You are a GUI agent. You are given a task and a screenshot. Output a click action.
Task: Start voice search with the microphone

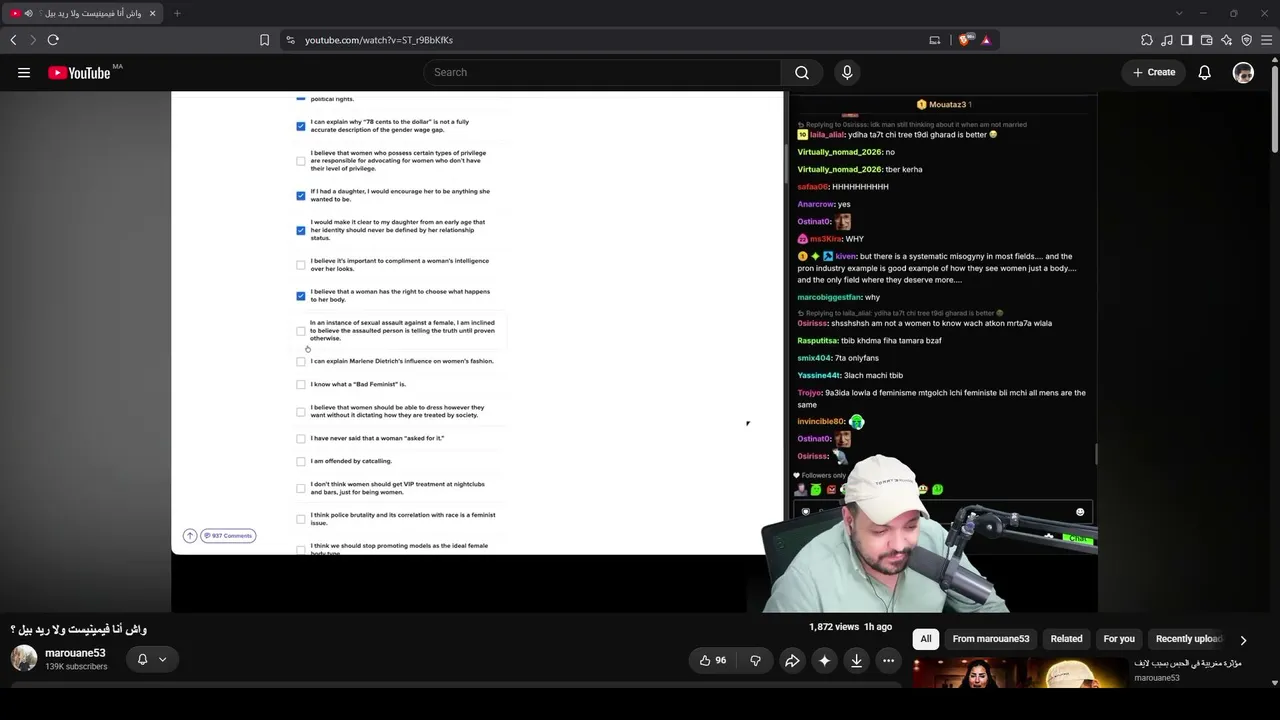click(x=847, y=72)
